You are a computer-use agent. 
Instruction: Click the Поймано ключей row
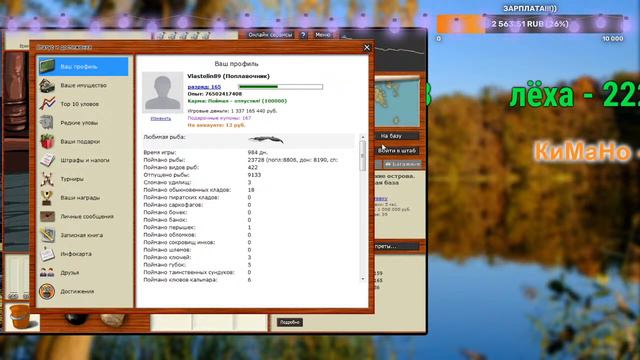249,258
